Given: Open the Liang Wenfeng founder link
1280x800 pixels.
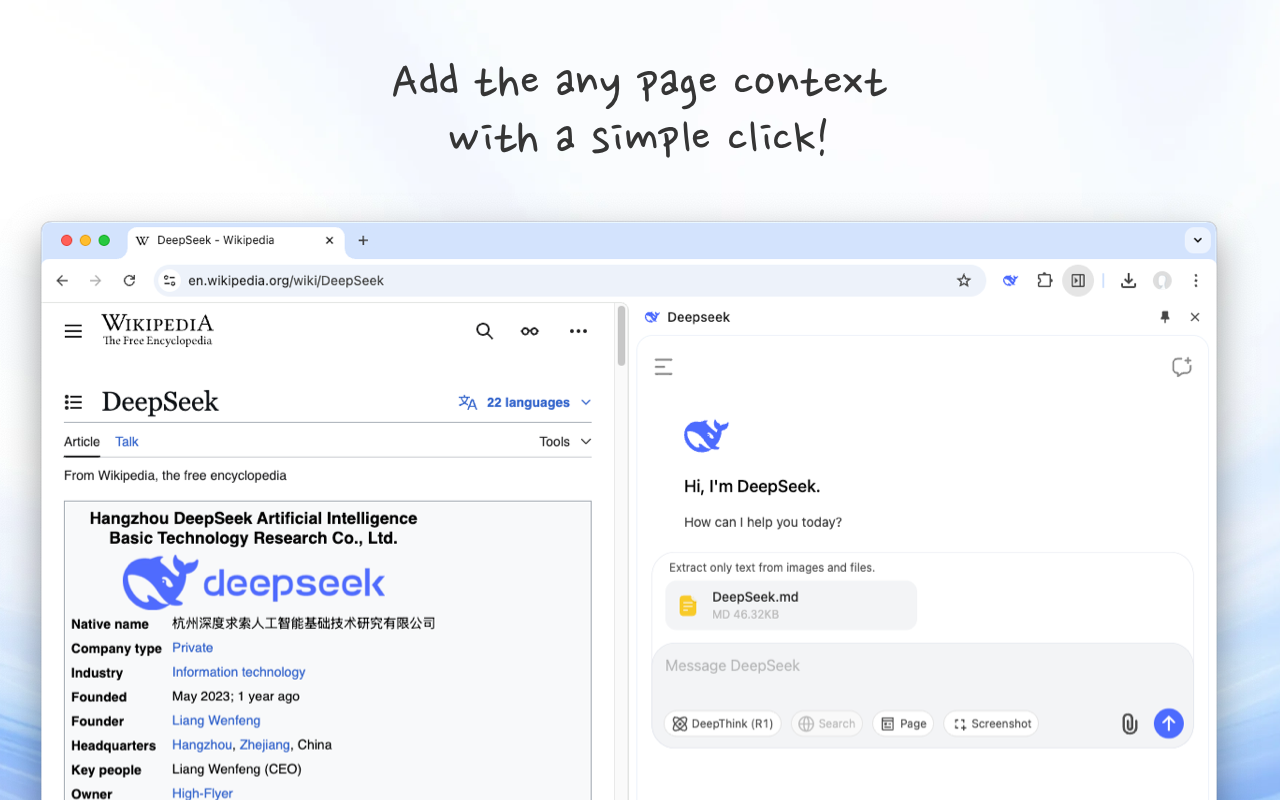Looking at the screenshot, I should (x=216, y=720).
